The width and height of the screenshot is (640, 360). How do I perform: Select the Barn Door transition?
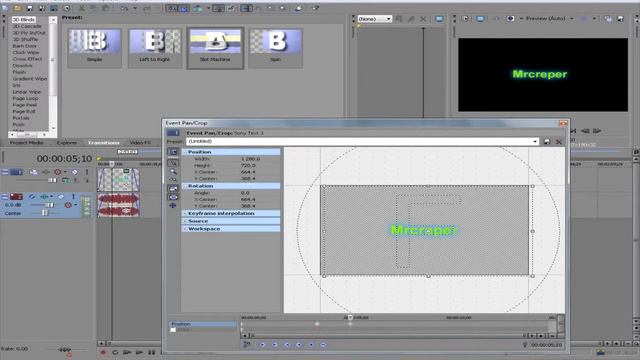(x=24, y=46)
